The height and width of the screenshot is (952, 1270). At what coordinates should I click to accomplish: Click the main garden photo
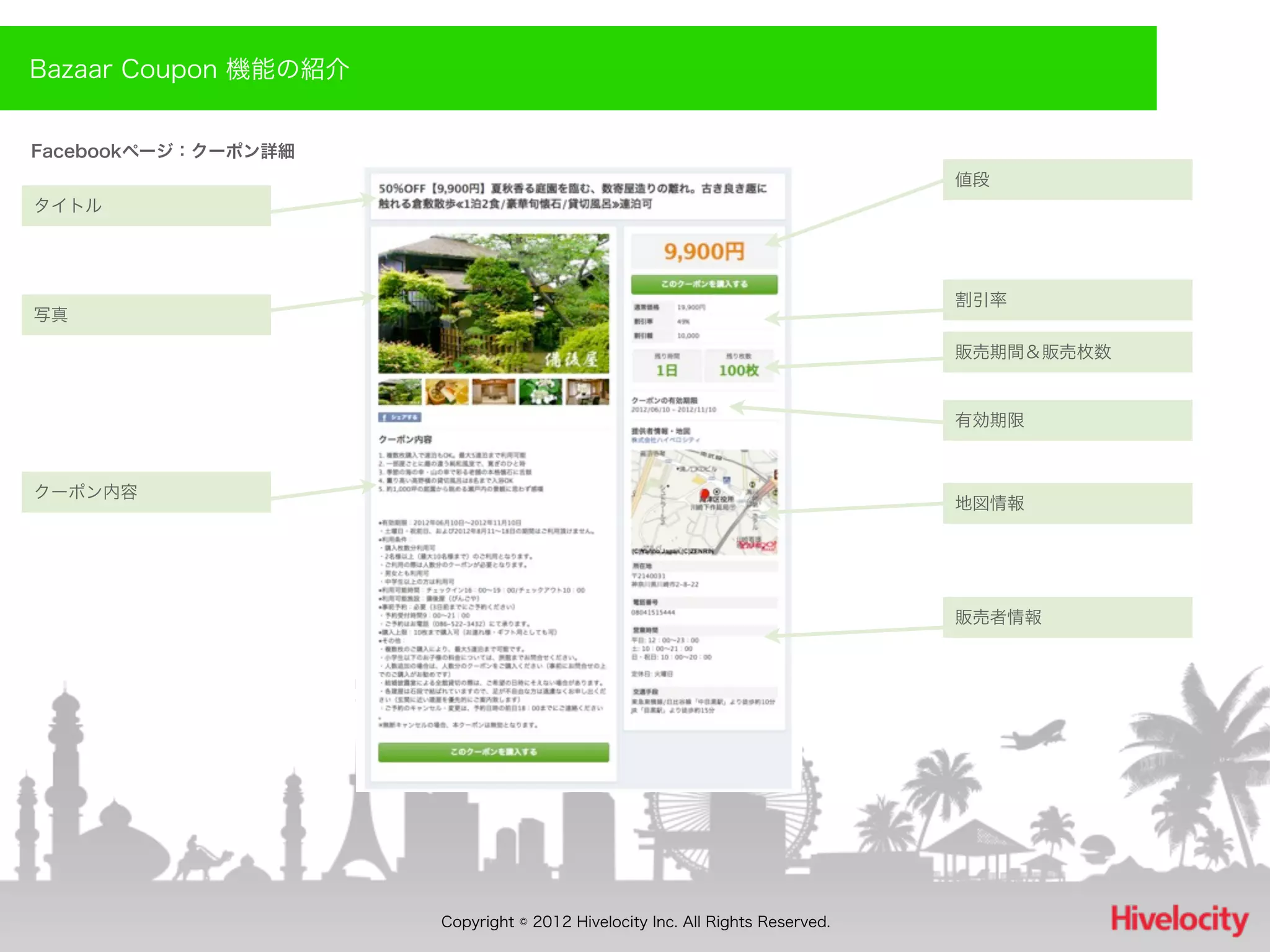[494, 303]
